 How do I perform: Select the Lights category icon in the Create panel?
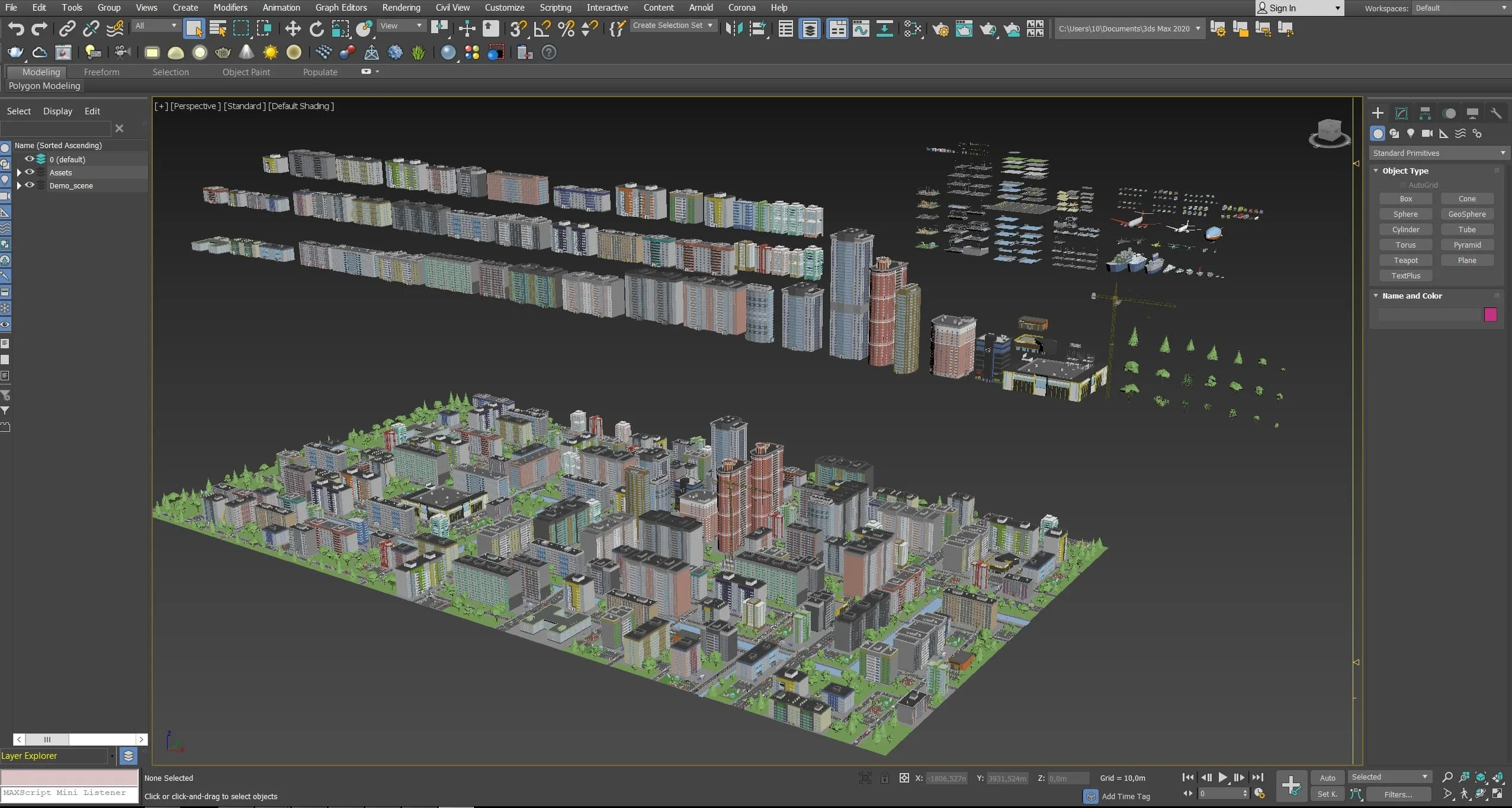[1411, 133]
